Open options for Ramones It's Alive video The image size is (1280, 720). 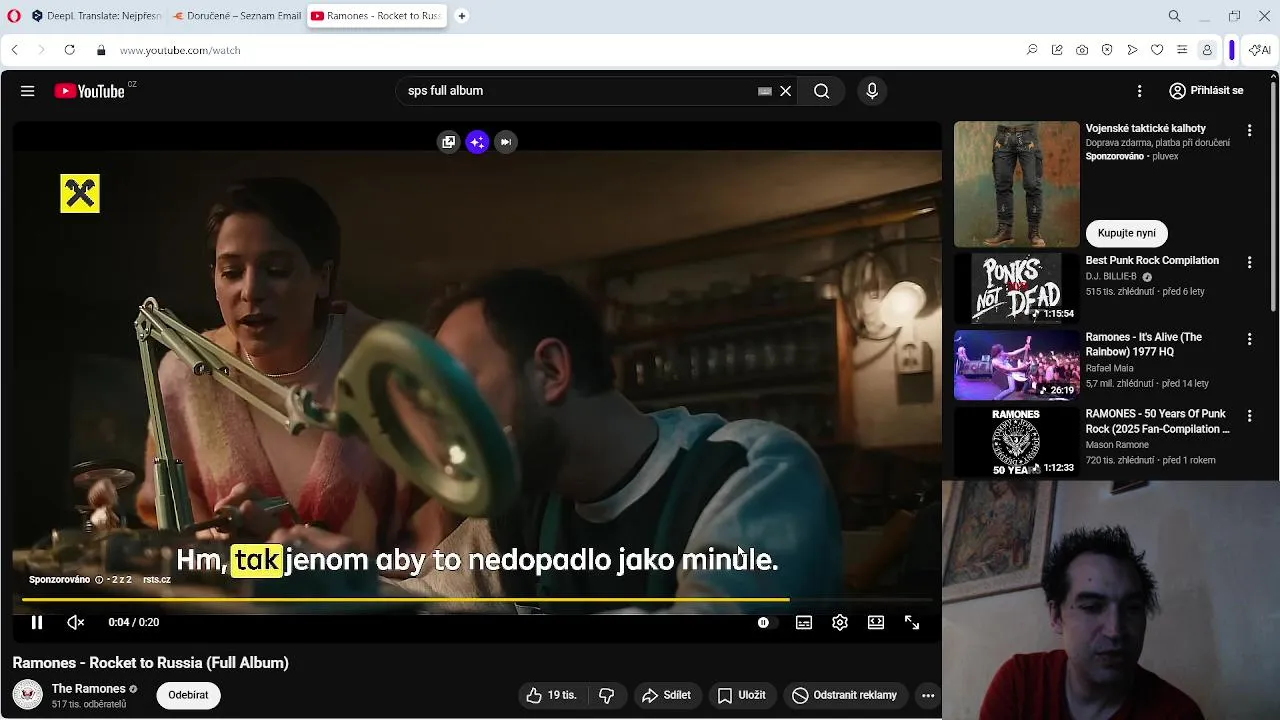[x=1249, y=339]
